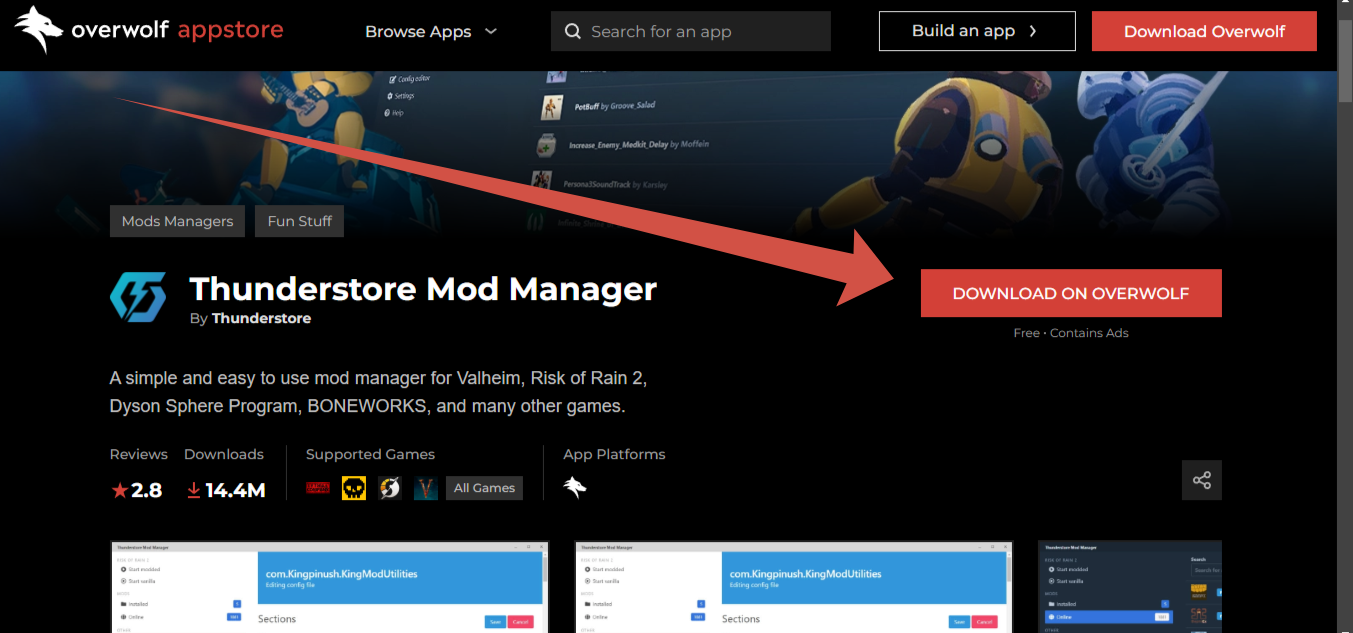This screenshot has height=633, width=1353.
Task: Select the Fun Stuff category tag
Action: click(300, 221)
